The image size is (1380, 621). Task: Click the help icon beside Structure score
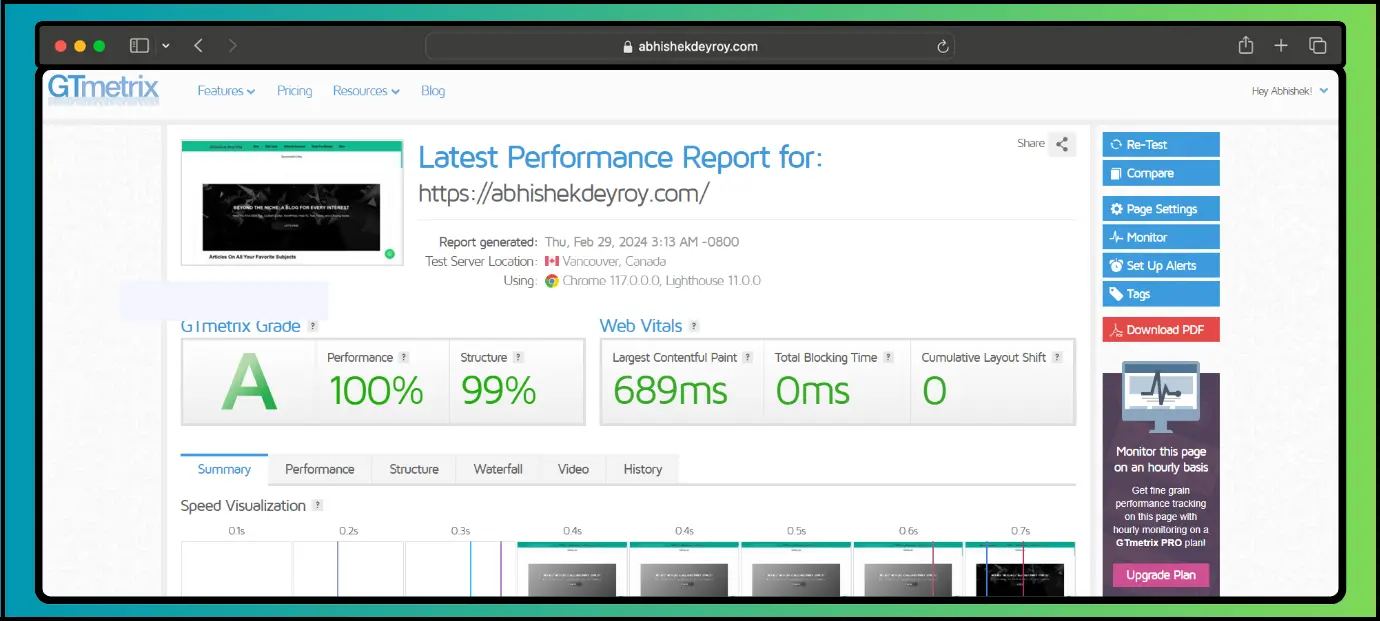(518, 357)
